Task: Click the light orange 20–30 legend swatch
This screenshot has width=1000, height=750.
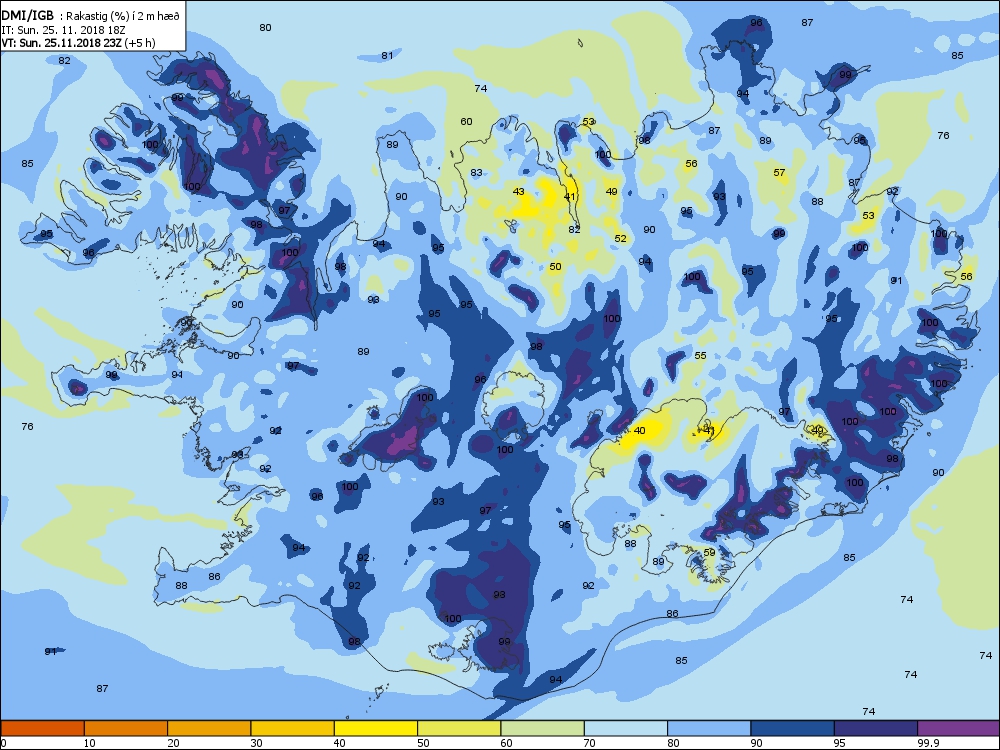Action: pos(209,728)
